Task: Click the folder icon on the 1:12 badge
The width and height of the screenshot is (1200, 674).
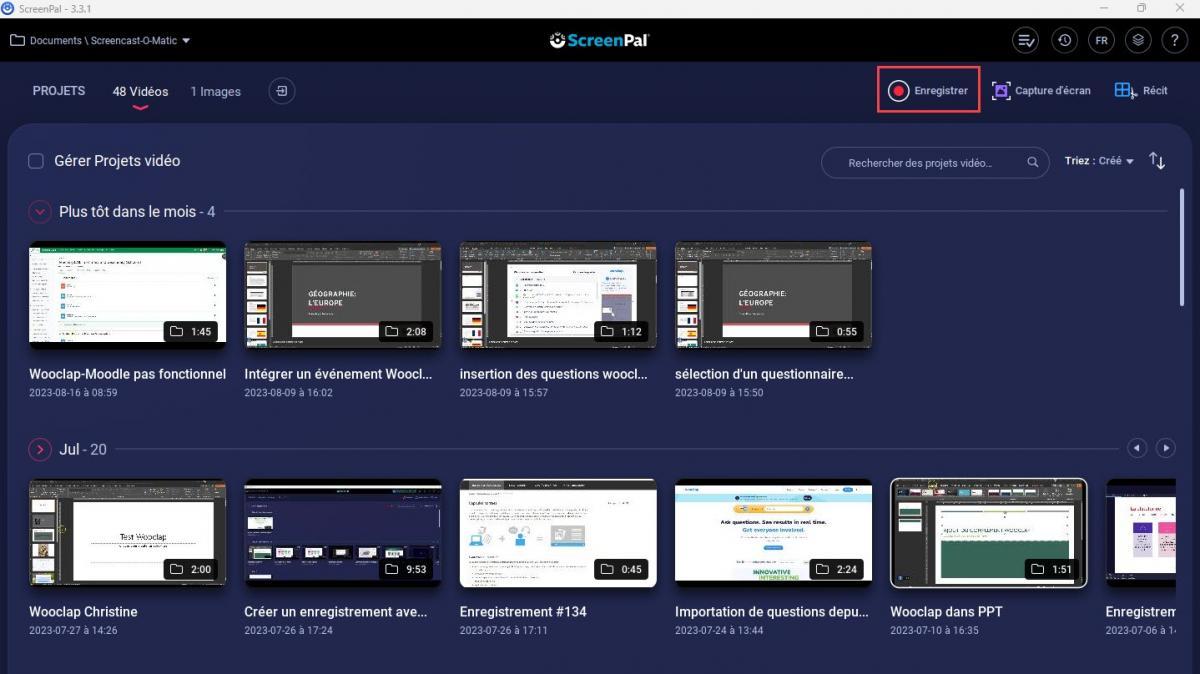Action: tap(607, 331)
